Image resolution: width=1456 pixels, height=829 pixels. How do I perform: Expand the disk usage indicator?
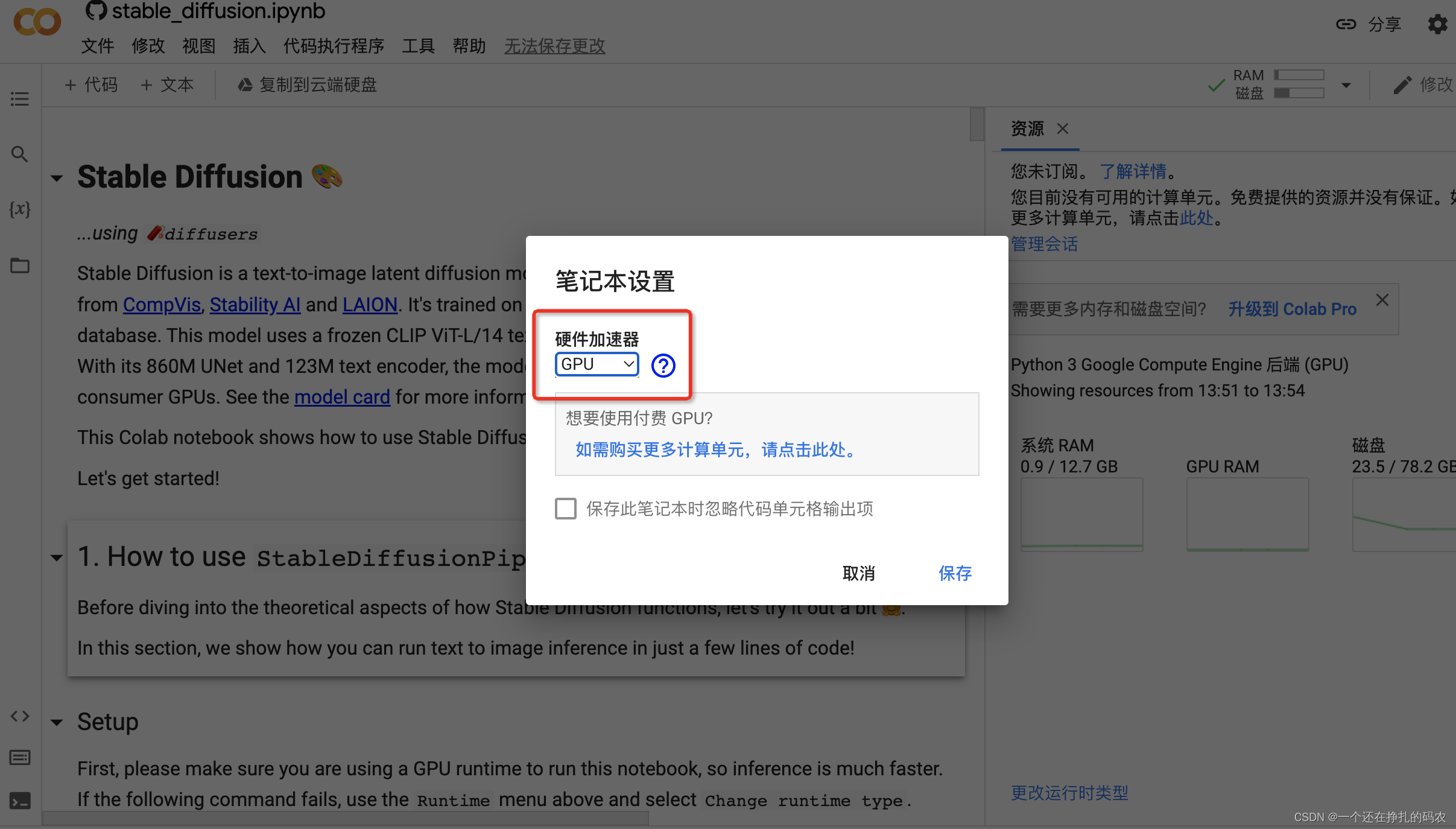pyautogui.click(x=1347, y=85)
